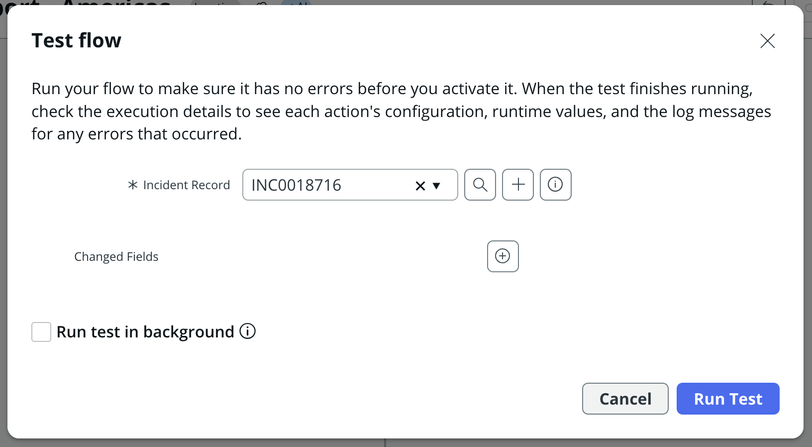Click the 'Test flow' dialog heading
This screenshot has width=812, height=447.
point(76,41)
